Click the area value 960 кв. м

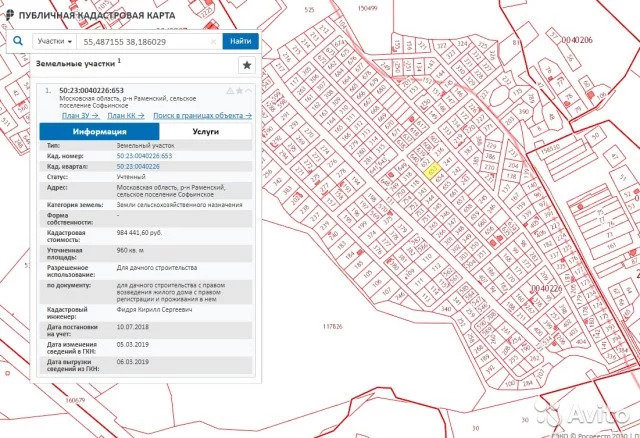tap(130, 250)
